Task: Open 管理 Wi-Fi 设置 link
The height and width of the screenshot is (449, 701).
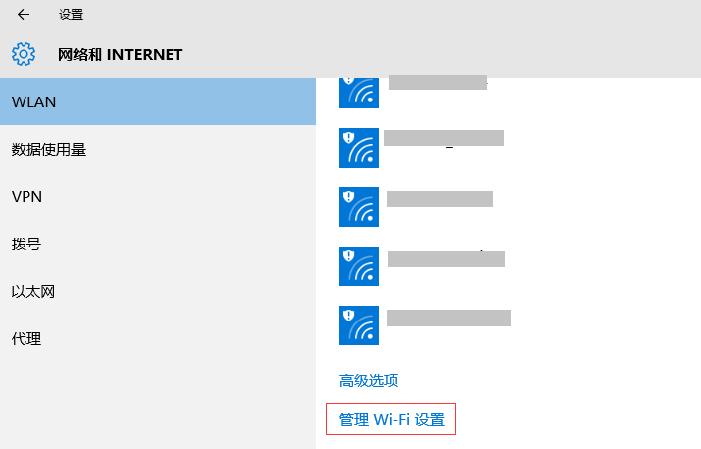Action: [391, 420]
